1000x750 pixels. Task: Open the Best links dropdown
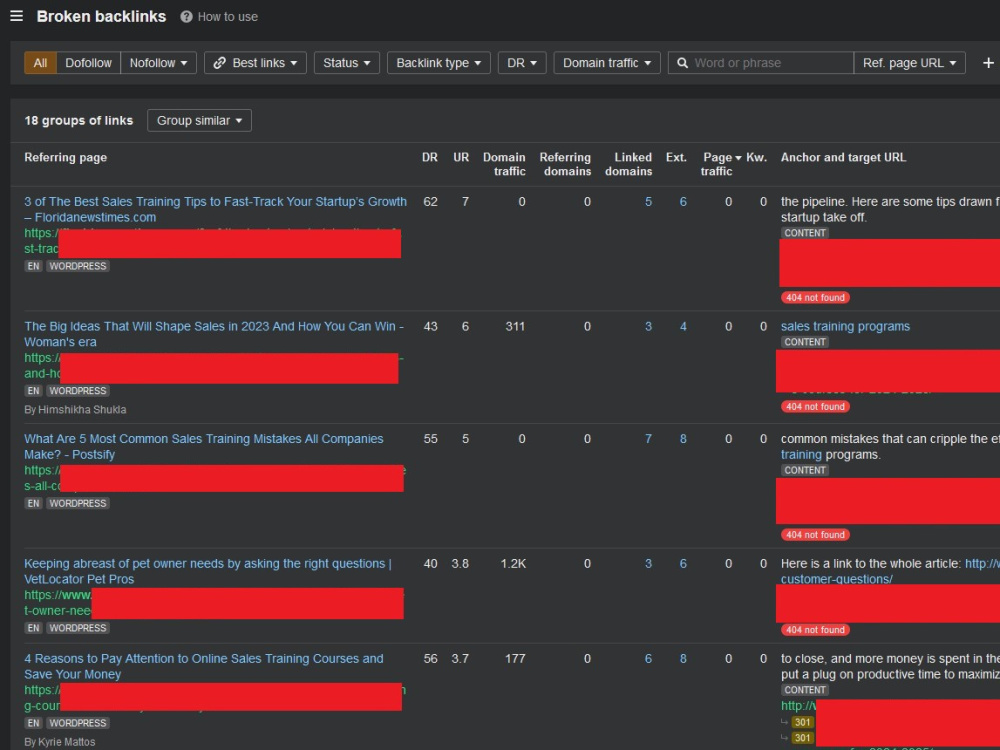pyautogui.click(x=255, y=62)
